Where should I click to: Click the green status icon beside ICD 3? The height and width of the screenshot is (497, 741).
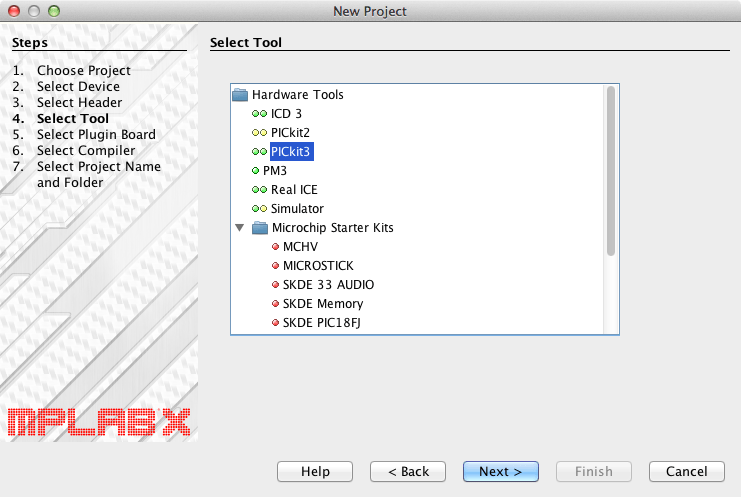259,114
